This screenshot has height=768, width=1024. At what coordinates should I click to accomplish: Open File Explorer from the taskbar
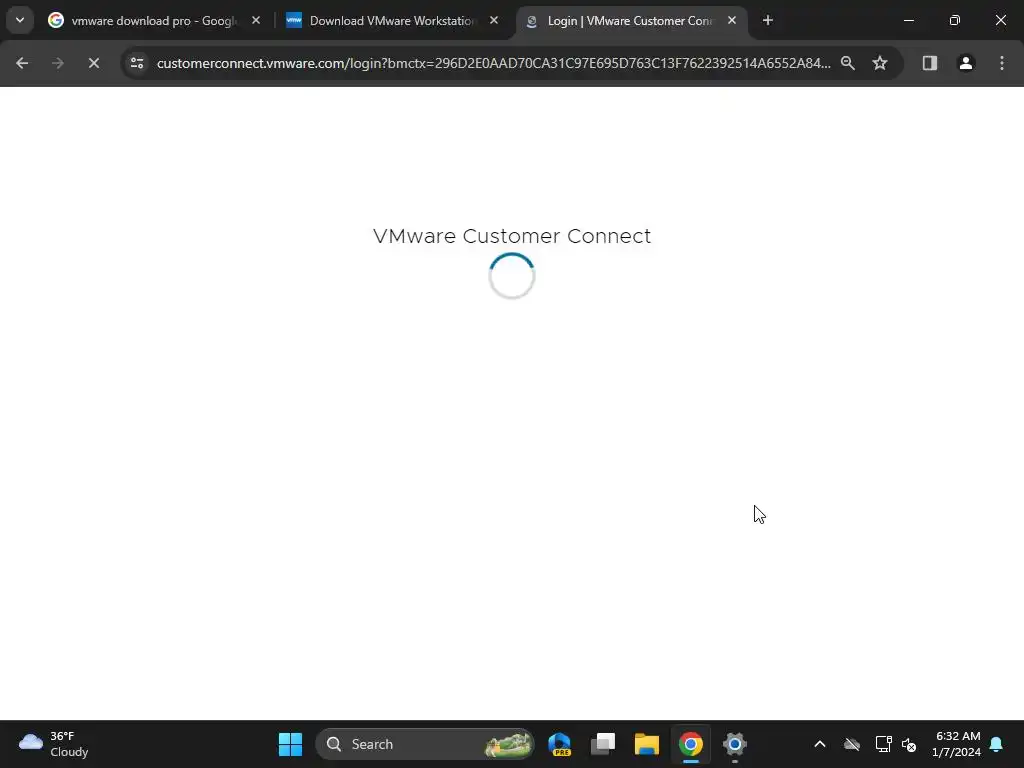(x=647, y=744)
